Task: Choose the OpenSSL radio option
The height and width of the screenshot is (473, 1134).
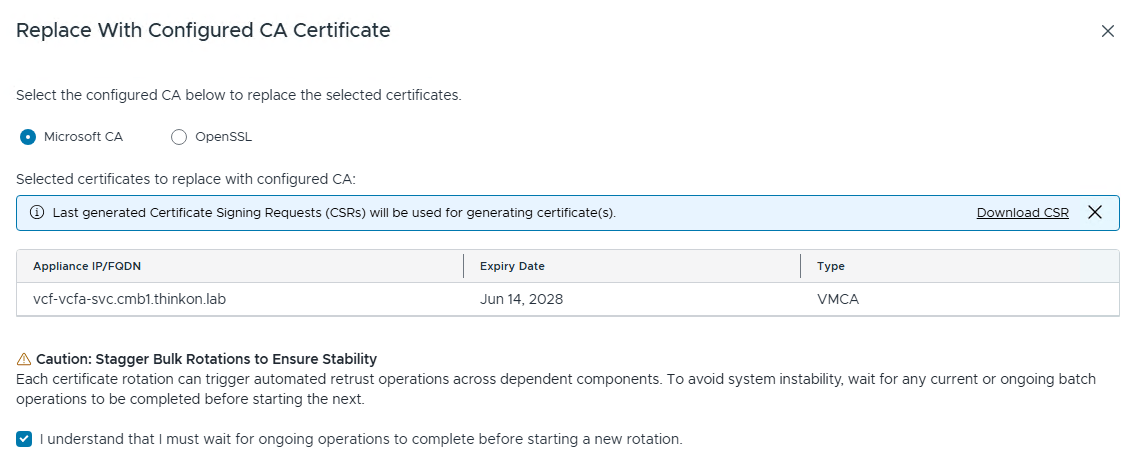Action: [x=179, y=137]
